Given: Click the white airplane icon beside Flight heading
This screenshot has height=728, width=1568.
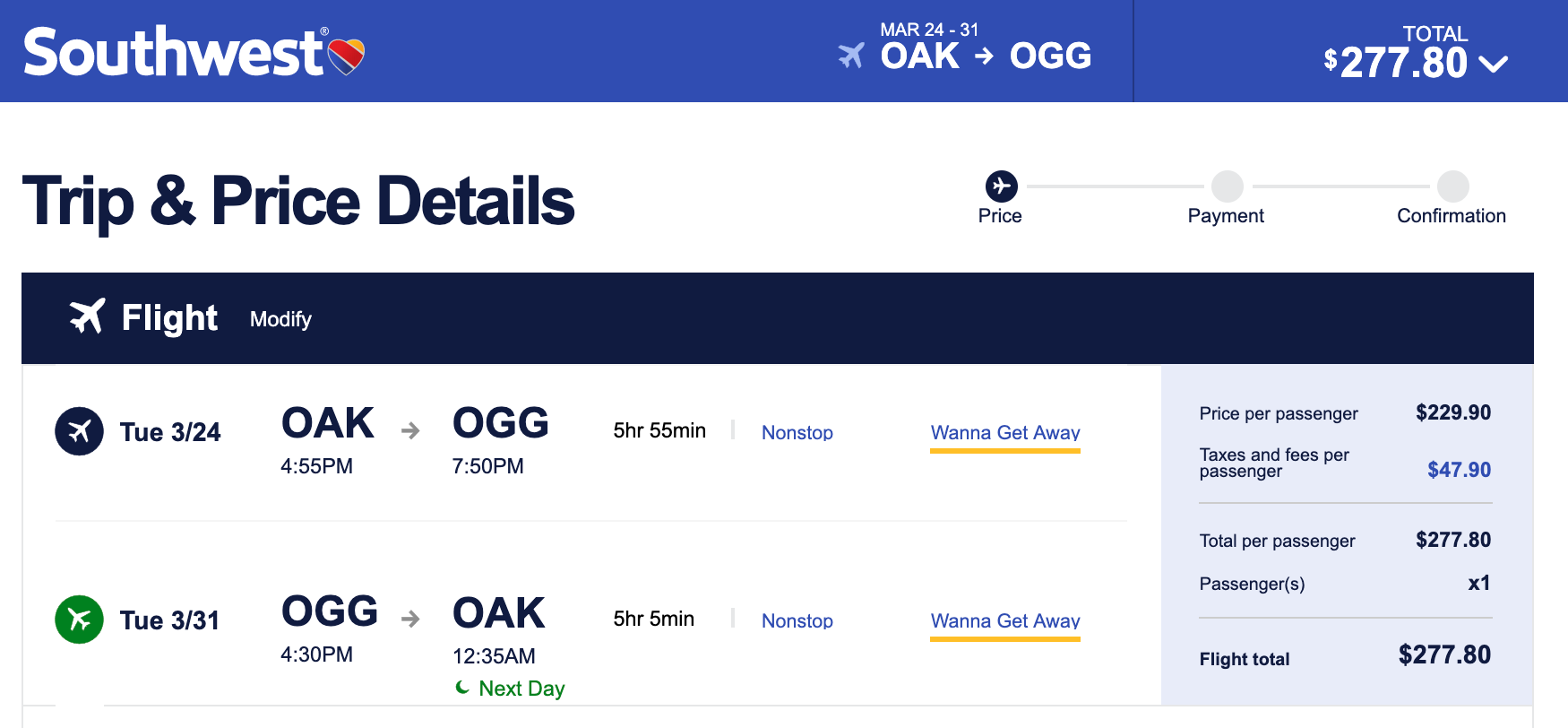Looking at the screenshot, I should [x=88, y=316].
